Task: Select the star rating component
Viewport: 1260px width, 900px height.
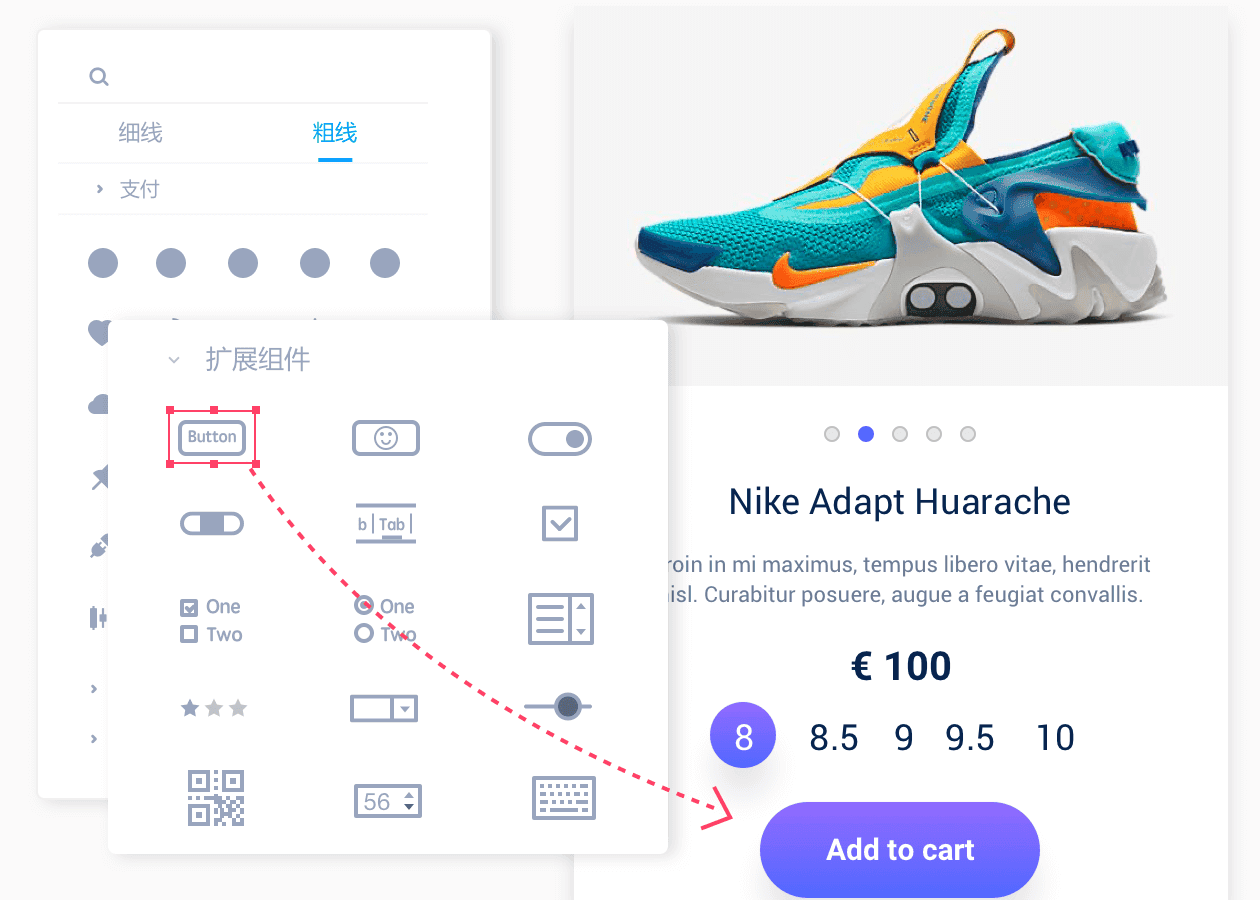Action: [213, 708]
